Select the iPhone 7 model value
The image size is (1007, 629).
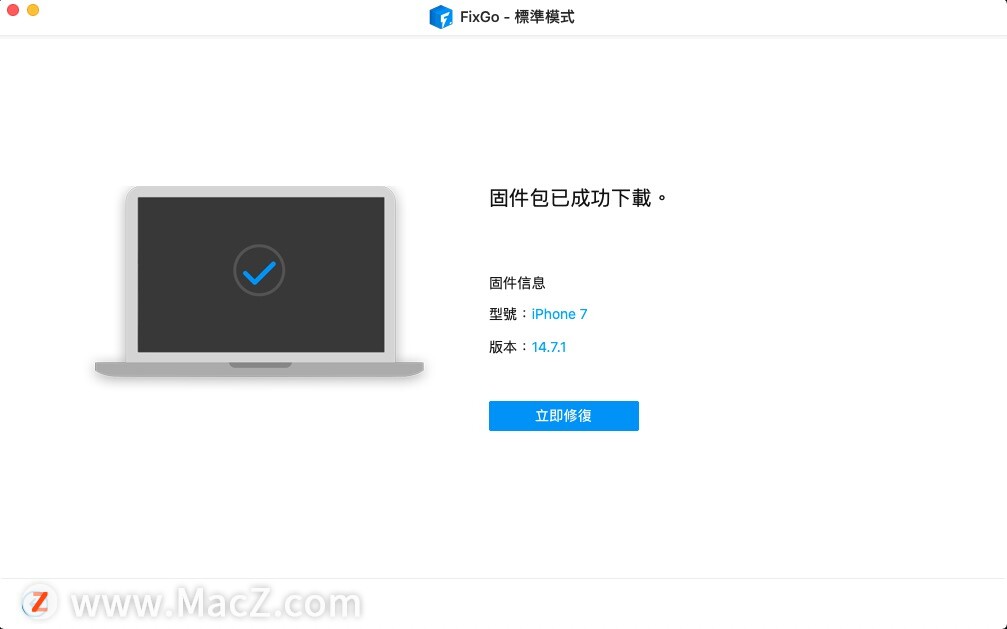click(x=559, y=314)
